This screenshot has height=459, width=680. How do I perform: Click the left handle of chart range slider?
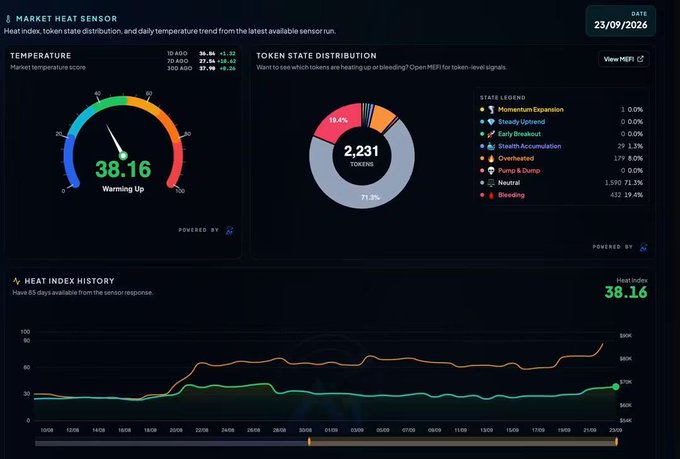(x=309, y=442)
